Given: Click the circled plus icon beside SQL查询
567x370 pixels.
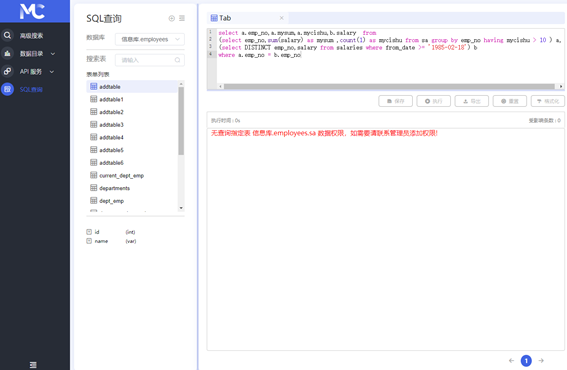Looking at the screenshot, I should 172,18.
